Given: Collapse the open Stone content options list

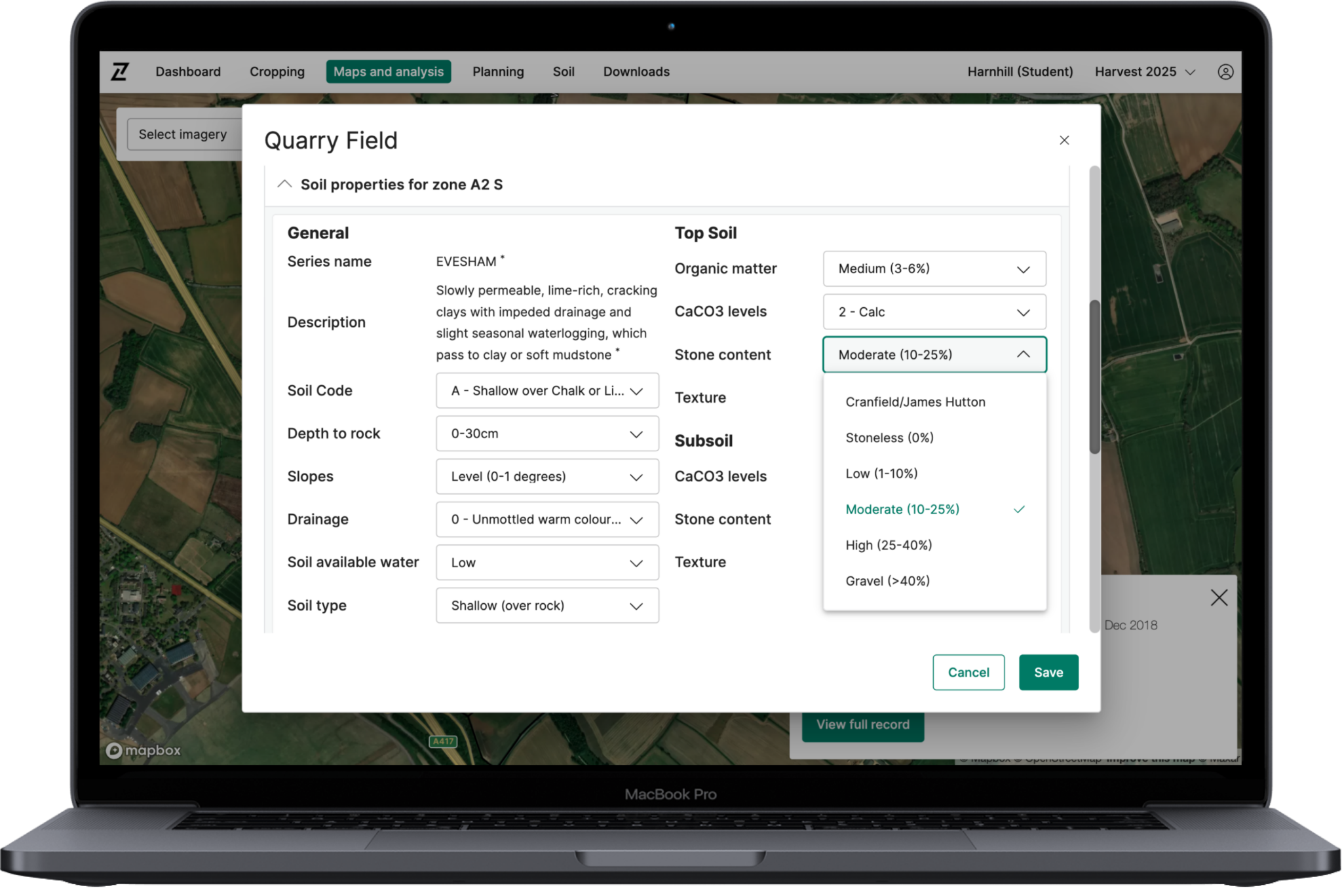Looking at the screenshot, I should click(x=934, y=354).
